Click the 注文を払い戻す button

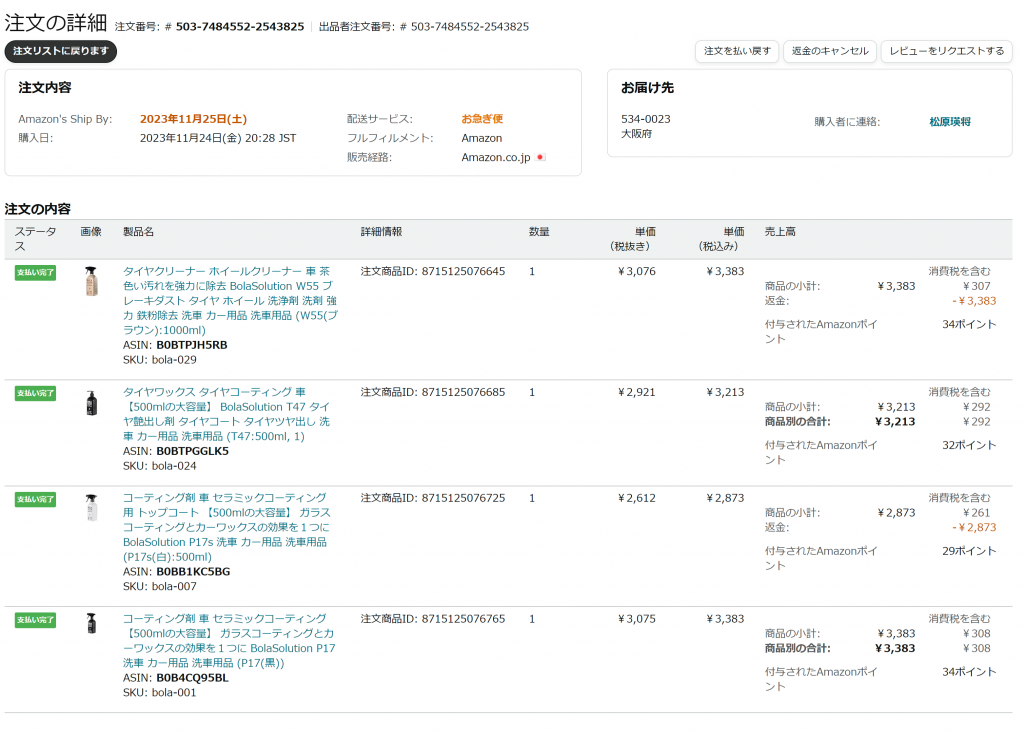click(x=737, y=51)
